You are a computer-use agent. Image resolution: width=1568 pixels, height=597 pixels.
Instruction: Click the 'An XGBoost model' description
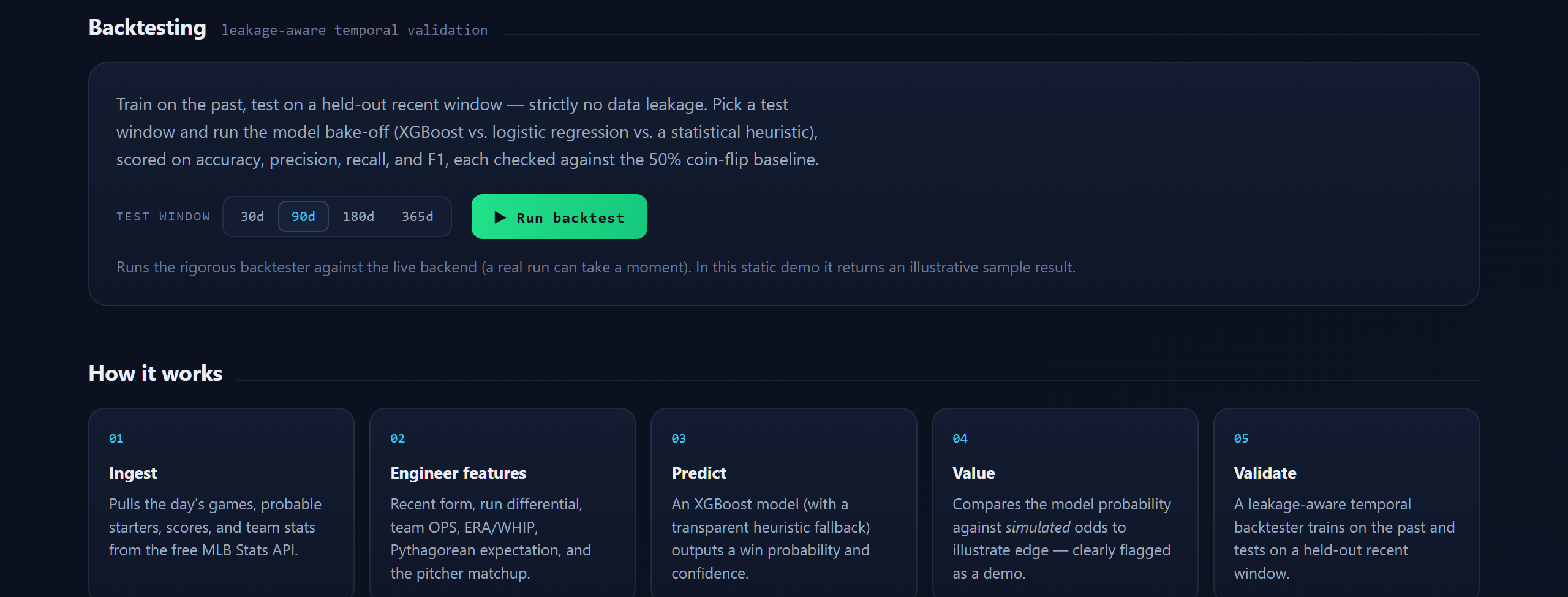tap(771, 539)
